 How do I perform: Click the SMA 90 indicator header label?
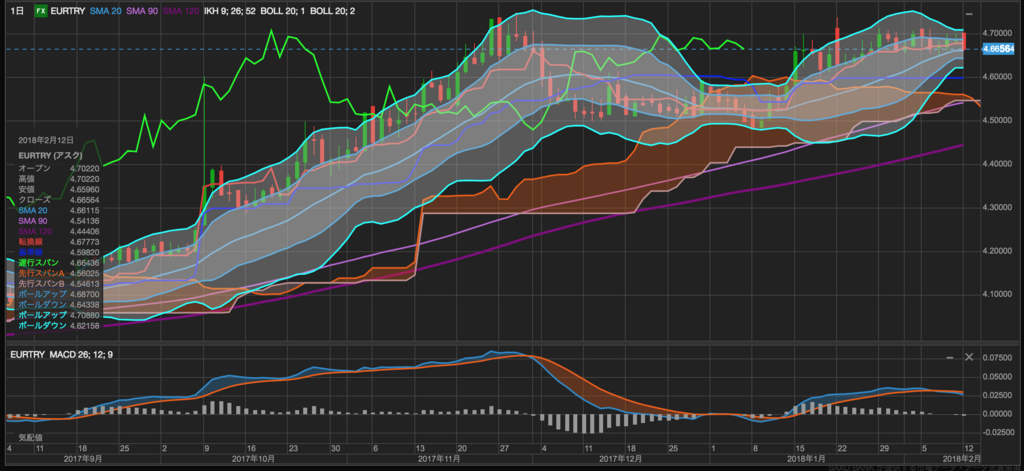click(x=142, y=11)
